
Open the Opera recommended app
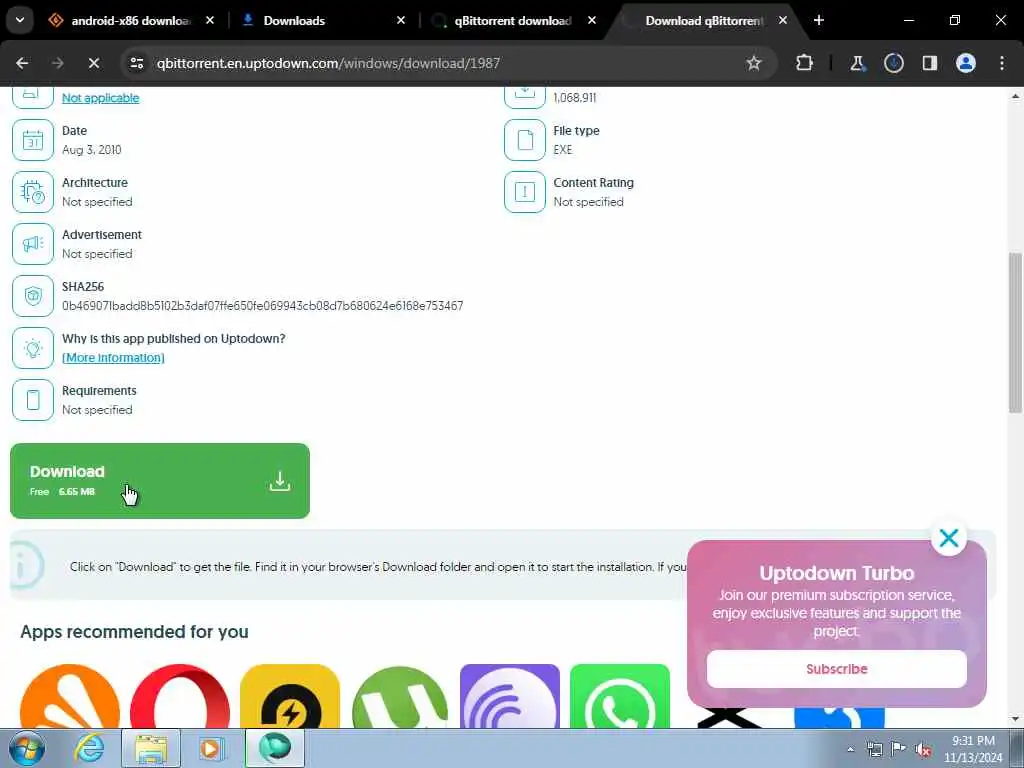[x=180, y=696]
